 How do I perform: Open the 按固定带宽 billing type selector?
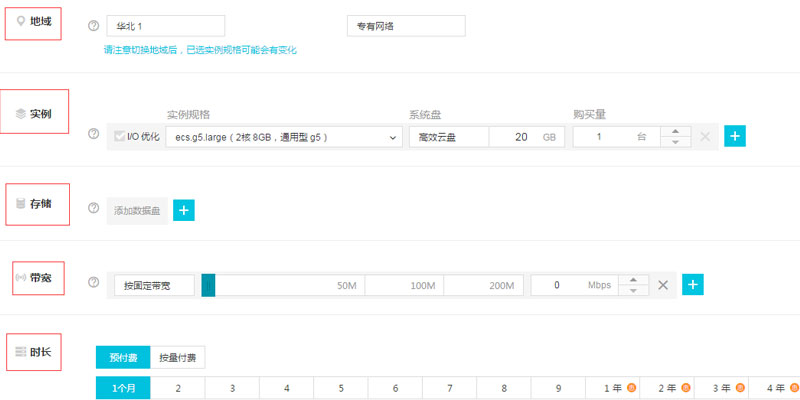tap(155, 285)
